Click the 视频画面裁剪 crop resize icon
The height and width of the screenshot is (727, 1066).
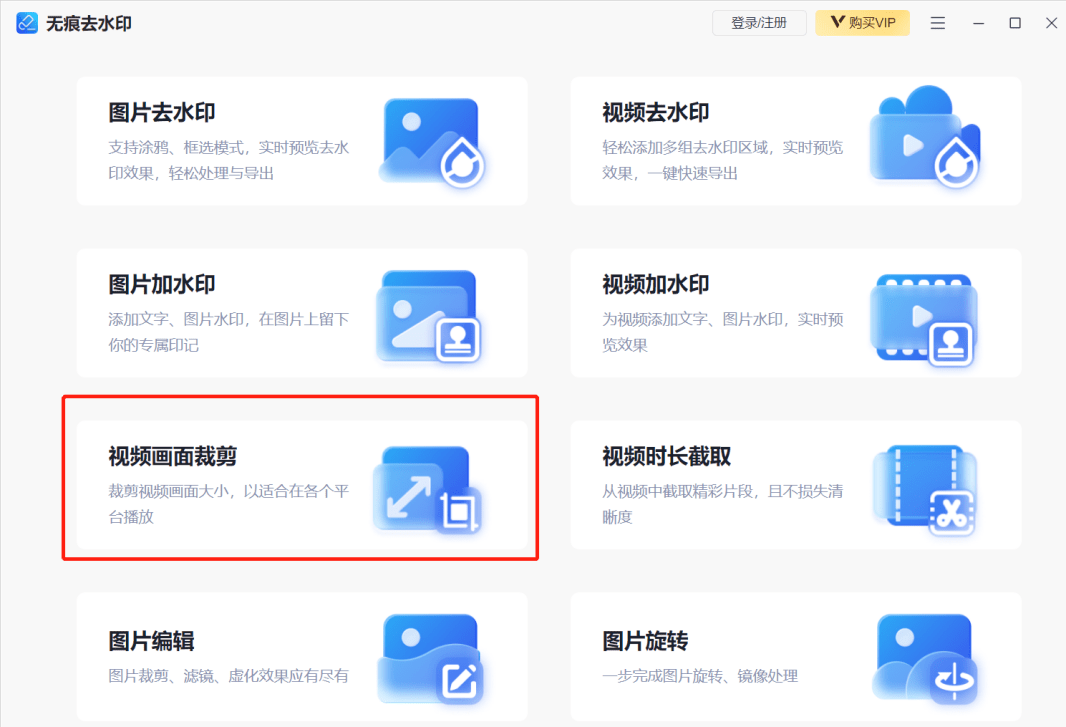click(x=428, y=489)
